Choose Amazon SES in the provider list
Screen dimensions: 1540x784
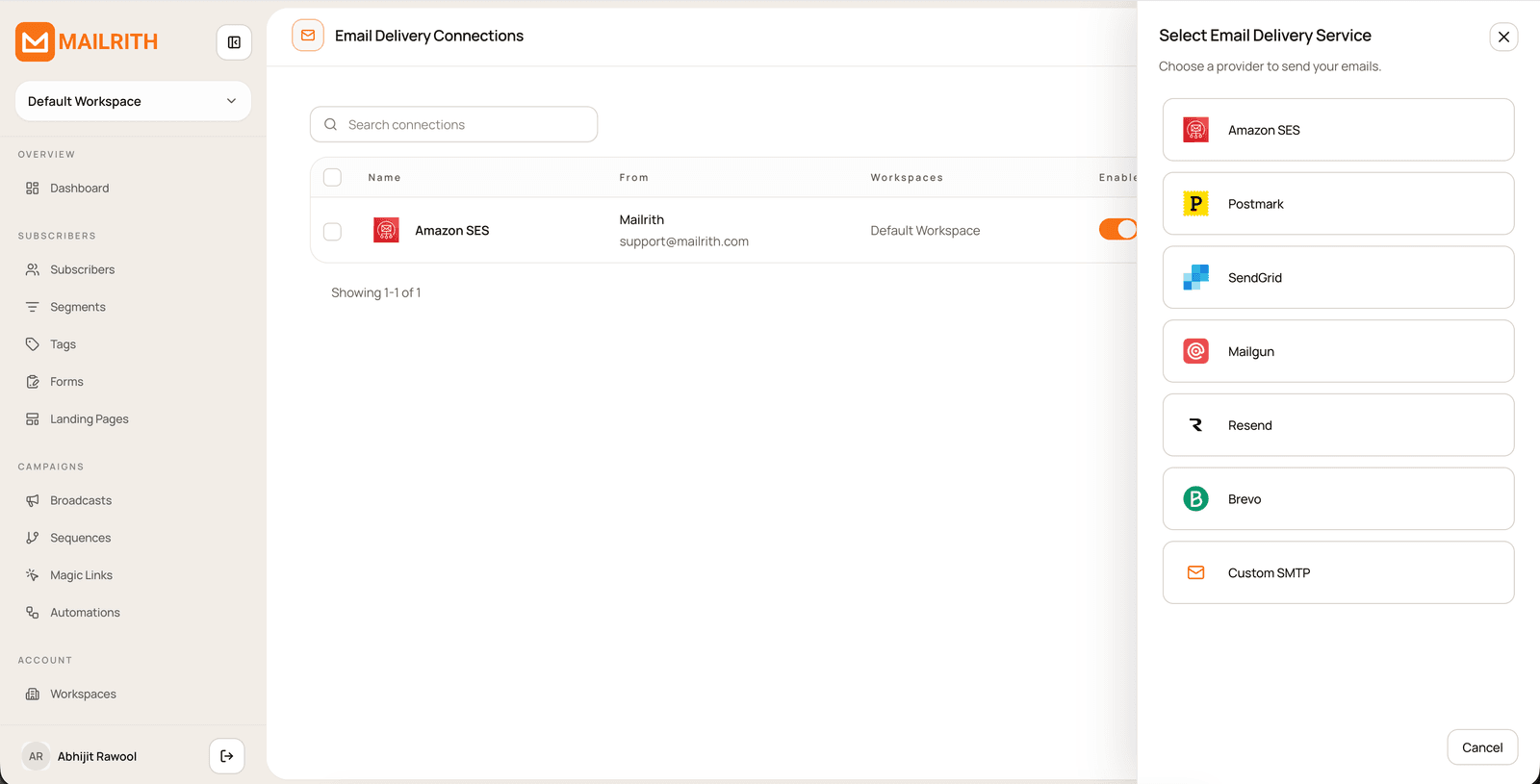coord(1338,130)
